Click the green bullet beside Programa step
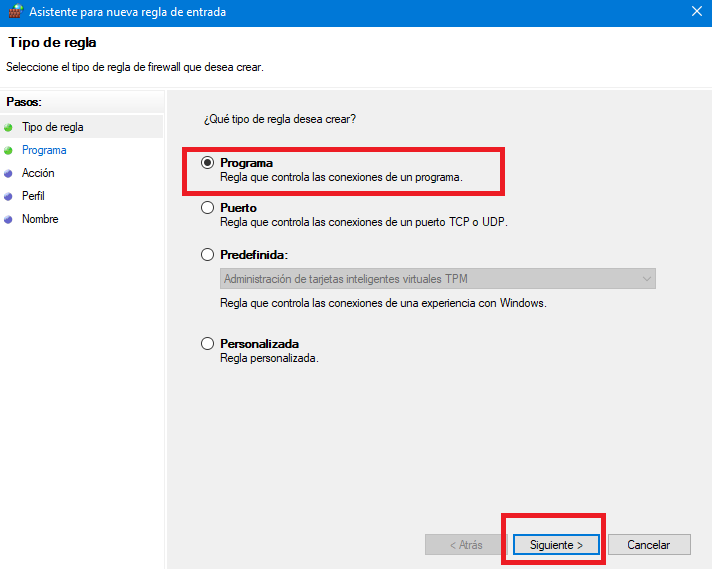Viewport: 712px width, 569px height. coord(8,150)
